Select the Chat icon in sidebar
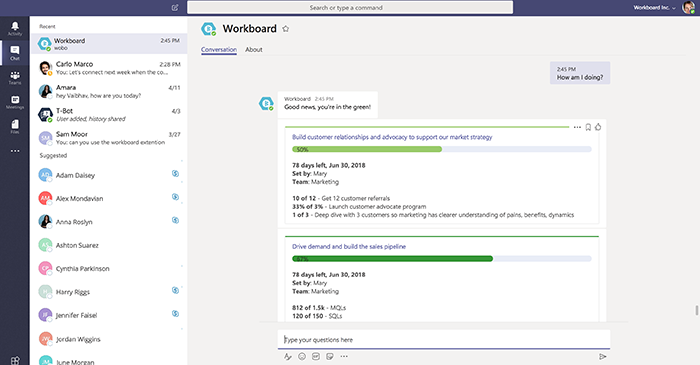The height and width of the screenshot is (365, 700). [x=15, y=53]
